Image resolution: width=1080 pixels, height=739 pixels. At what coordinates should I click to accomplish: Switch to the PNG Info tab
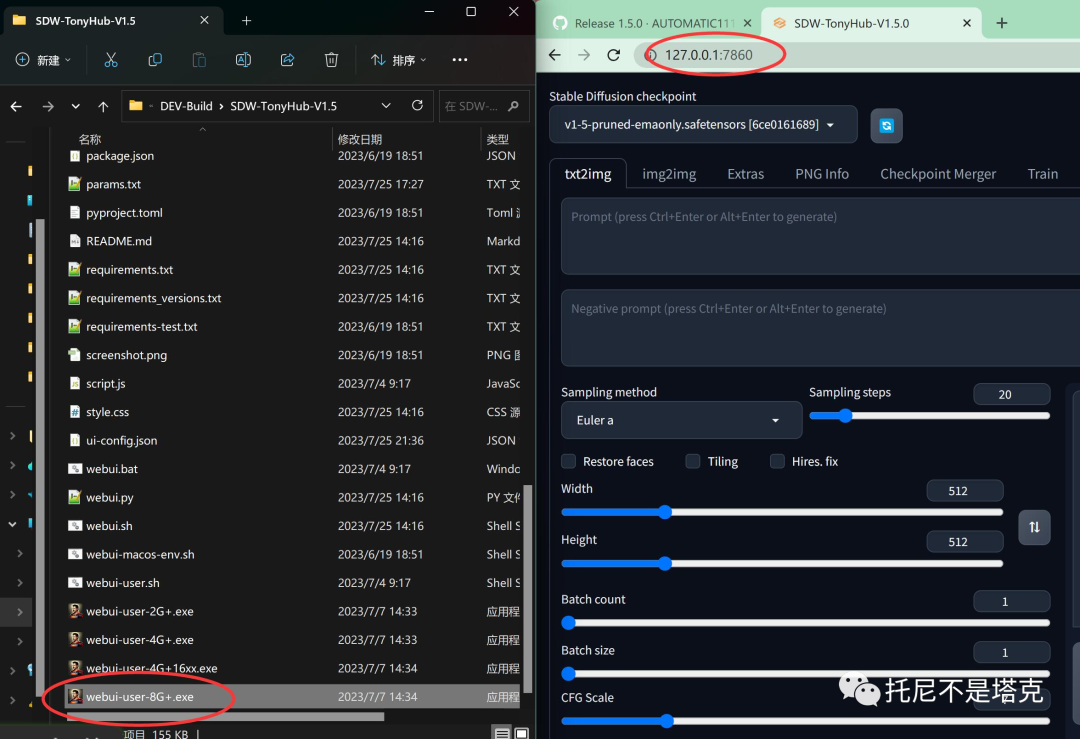[822, 174]
